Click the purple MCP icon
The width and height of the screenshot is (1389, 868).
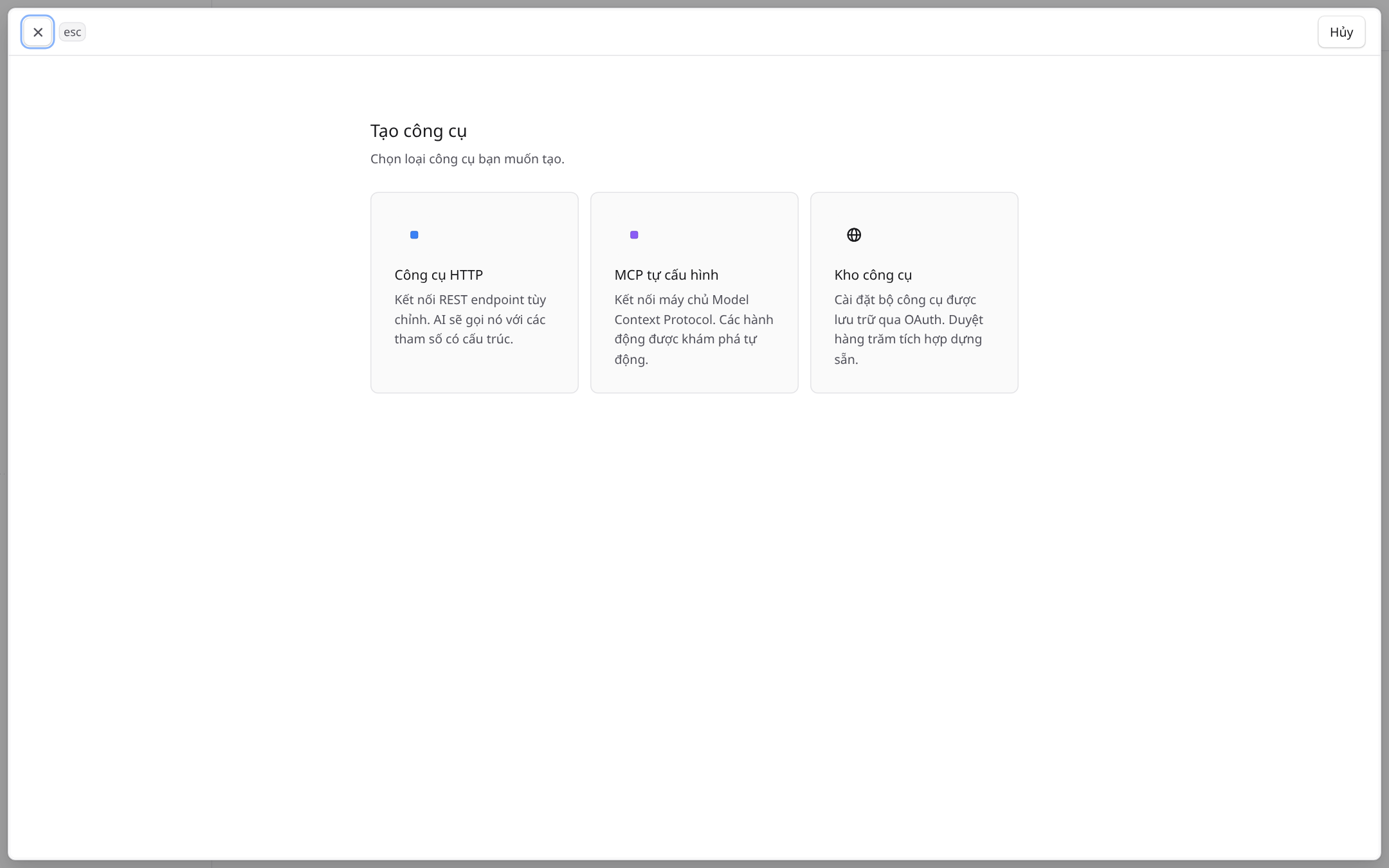[x=634, y=235]
